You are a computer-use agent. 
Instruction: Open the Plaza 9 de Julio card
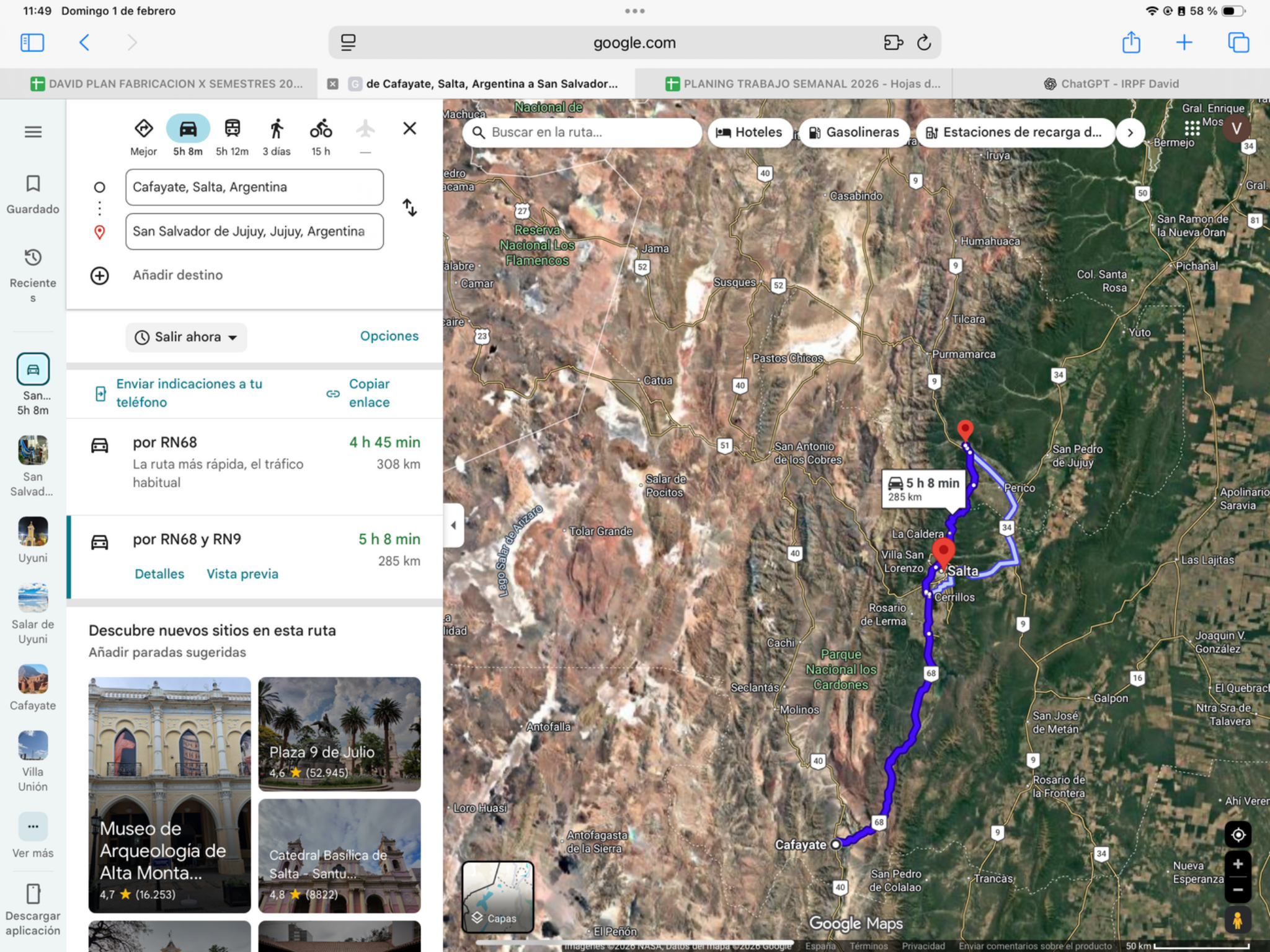click(x=339, y=734)
